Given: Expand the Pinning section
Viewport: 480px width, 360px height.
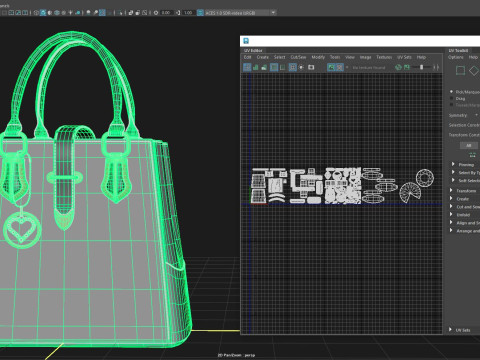Looking at the screenshot, I should point(453,164).
